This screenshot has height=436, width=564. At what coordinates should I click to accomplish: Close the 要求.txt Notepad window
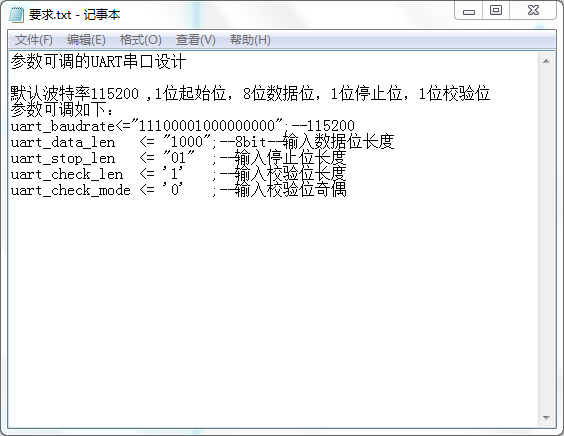pyautogui.click(x=533, y=10)
